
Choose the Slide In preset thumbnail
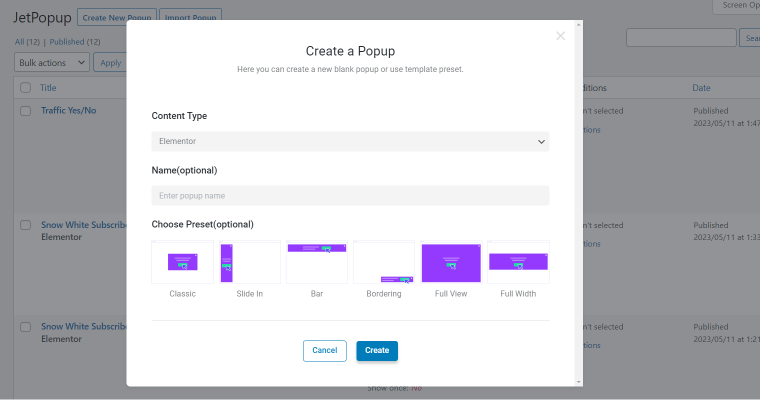click(x=250, y=262)
